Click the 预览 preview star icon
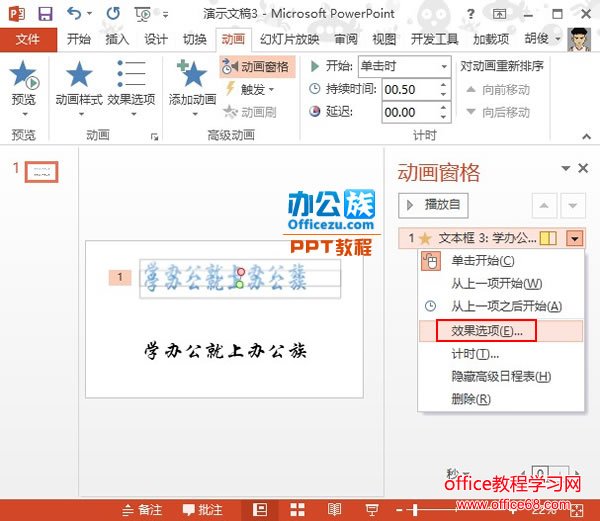This screenshot has height=521, width=600. [x=24, y=73]
